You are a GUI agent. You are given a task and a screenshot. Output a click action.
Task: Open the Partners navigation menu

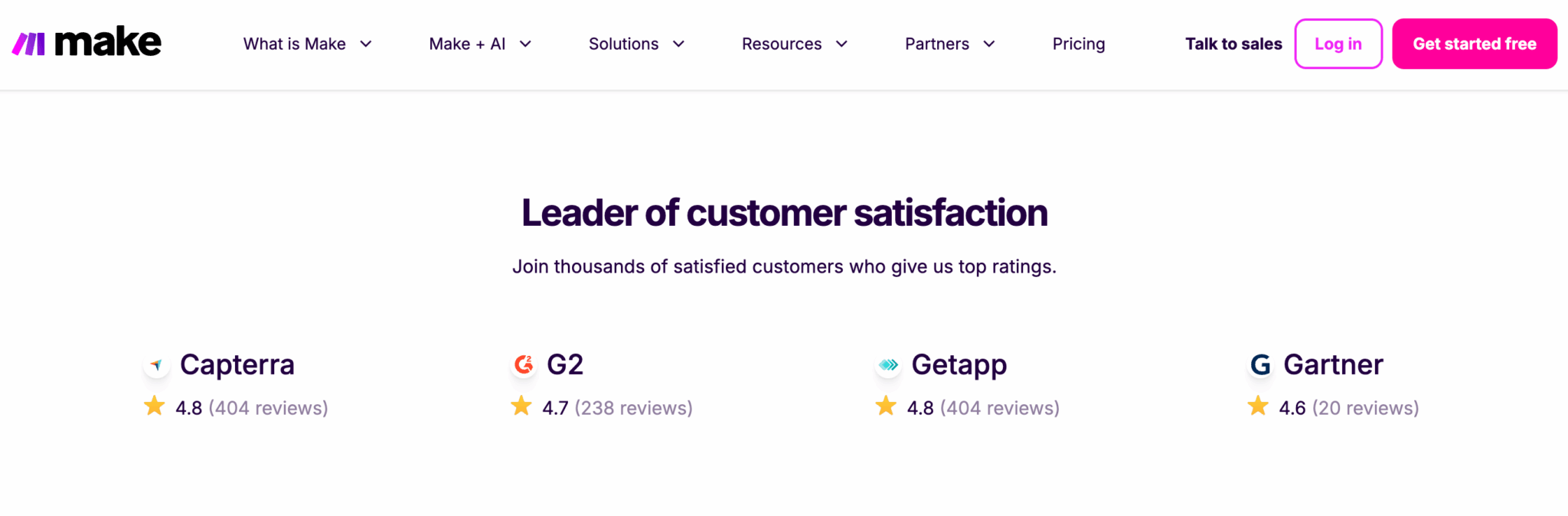click(x=949, y=44)
